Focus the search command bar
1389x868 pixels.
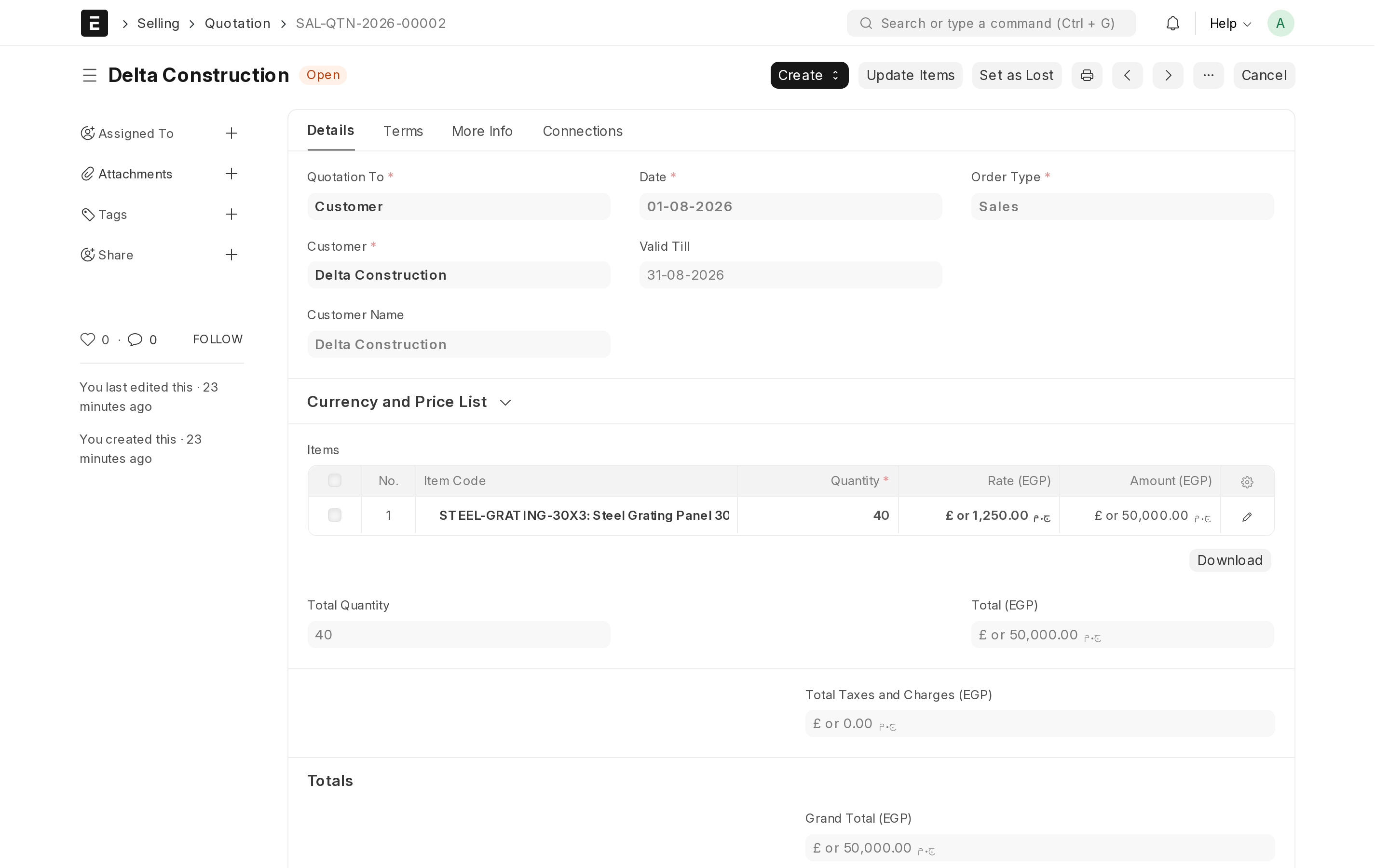(x=991, y=23)
